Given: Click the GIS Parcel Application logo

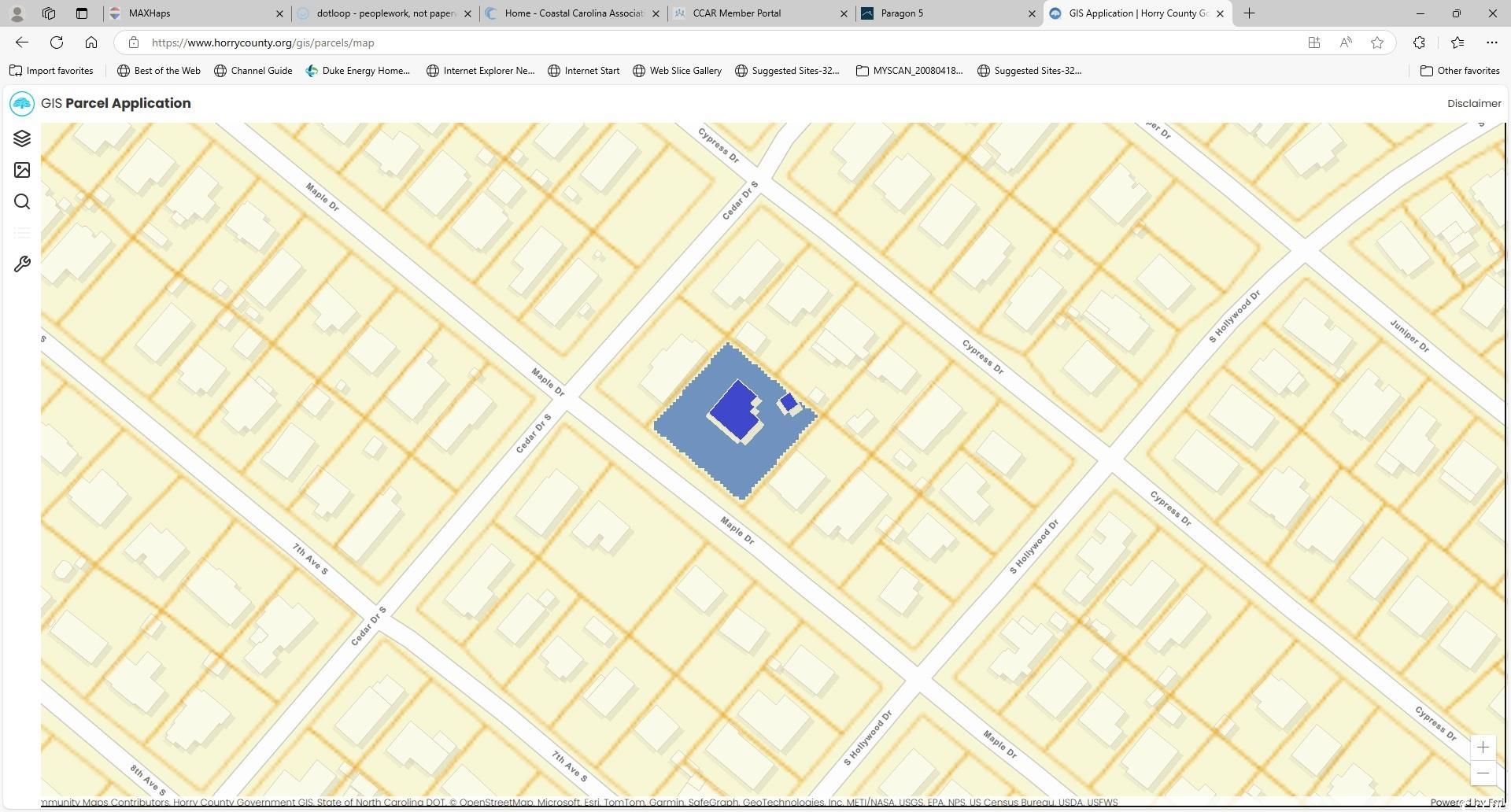Looking at the screenshot, I should click(22, 103).
